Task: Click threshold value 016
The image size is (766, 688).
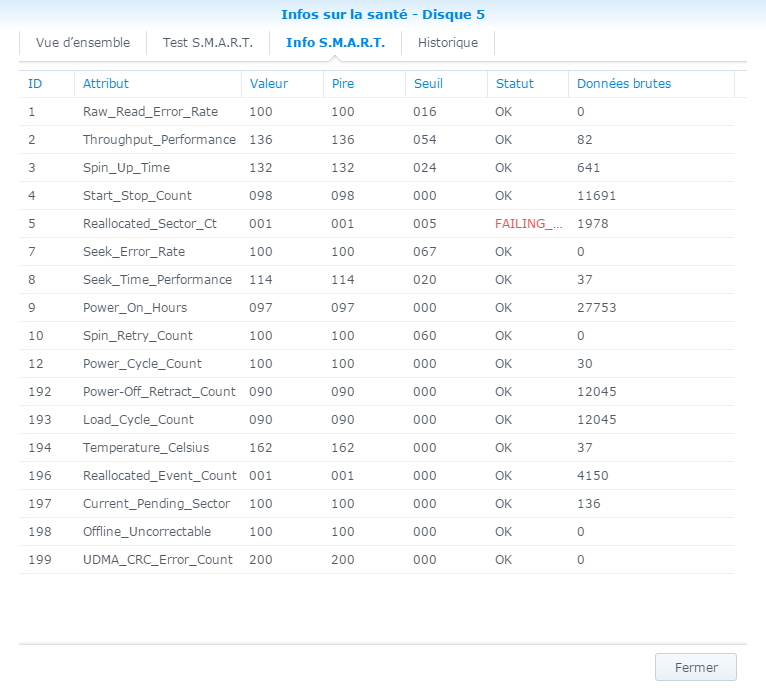Action: click(x=425, y=112)
